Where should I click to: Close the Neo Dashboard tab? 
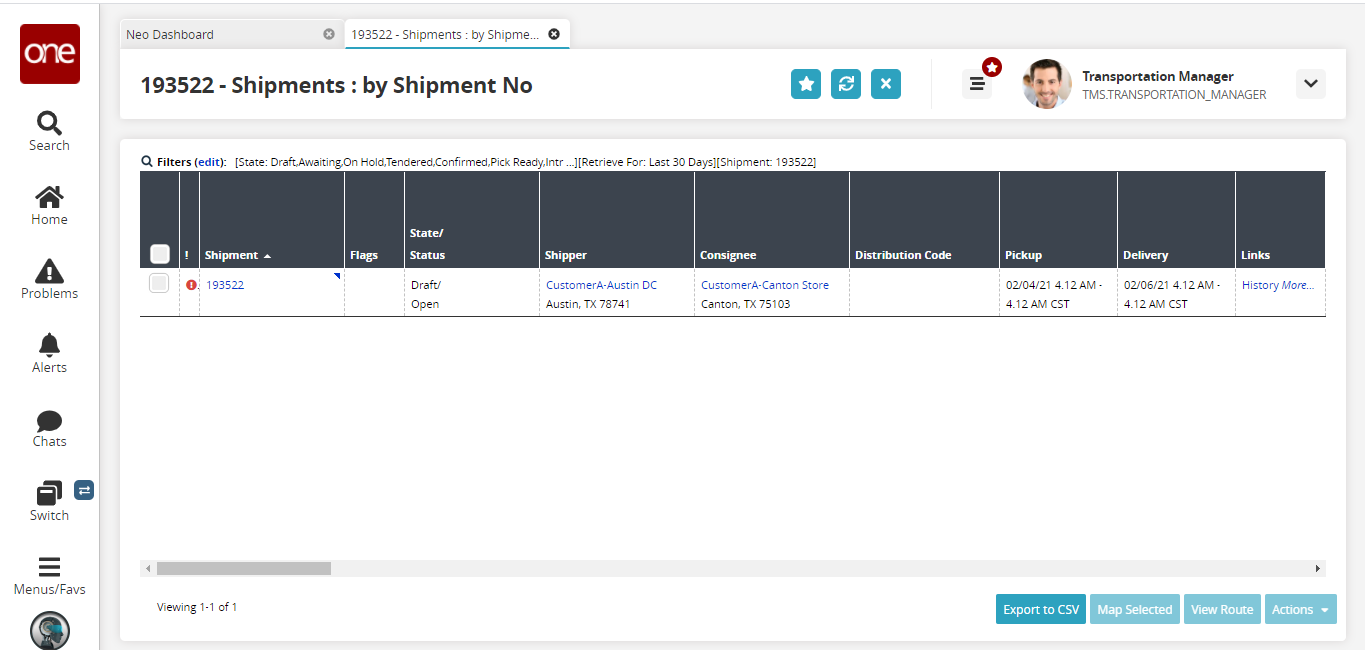(329, 34)
